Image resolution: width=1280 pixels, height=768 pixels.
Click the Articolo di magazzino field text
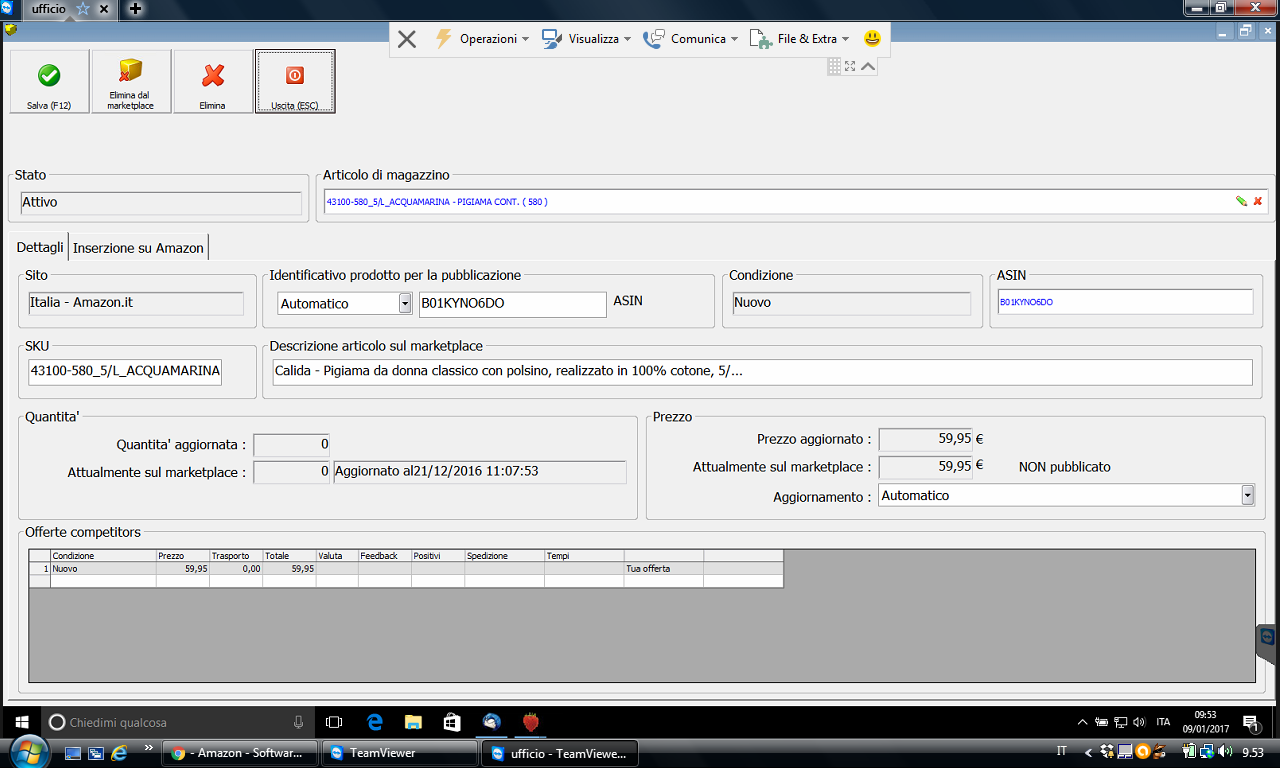click(x=437, y=202)
